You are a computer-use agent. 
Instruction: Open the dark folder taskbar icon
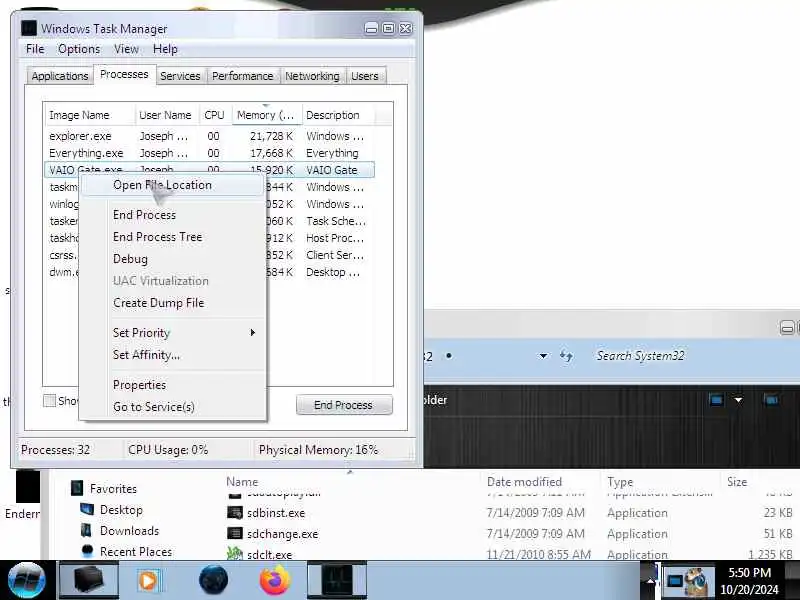click(x=88, y=580)
